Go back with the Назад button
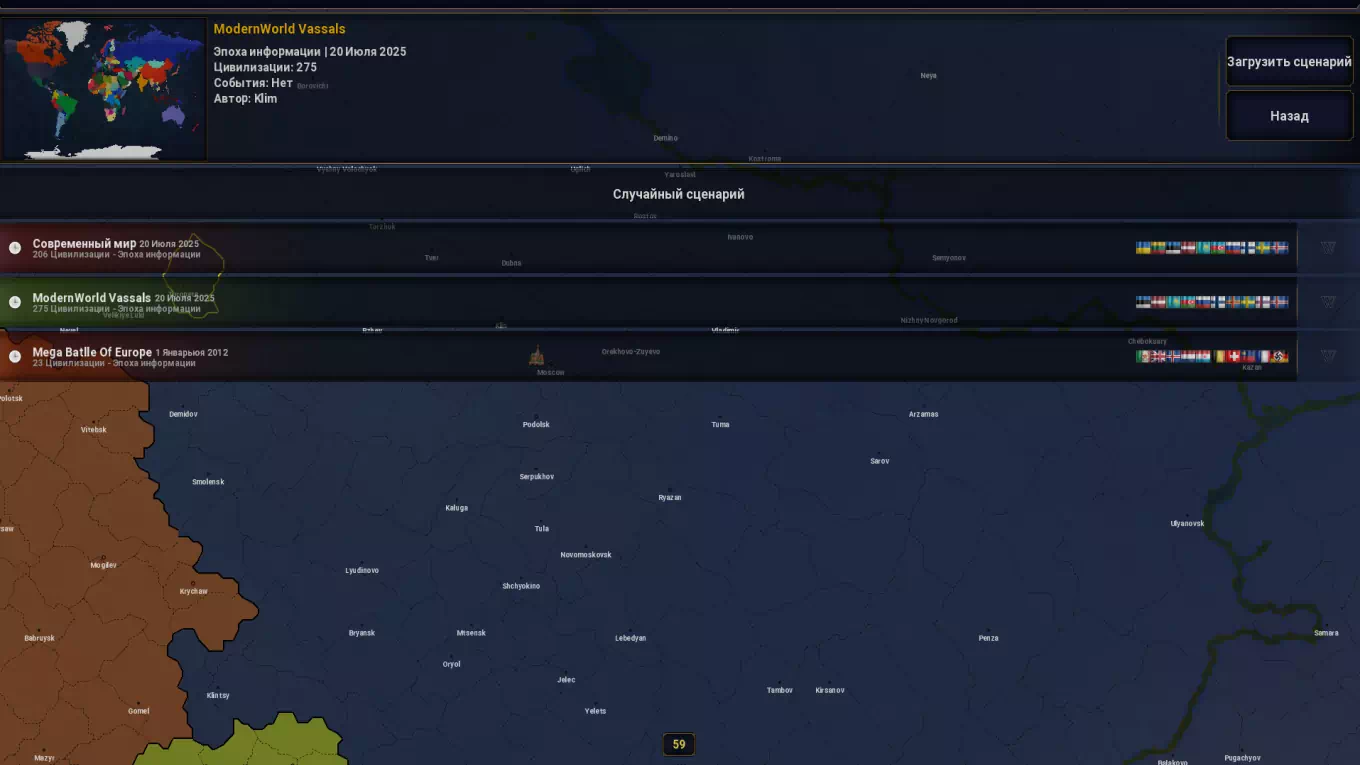1360x765 pixels. (x=1289, y=116)
